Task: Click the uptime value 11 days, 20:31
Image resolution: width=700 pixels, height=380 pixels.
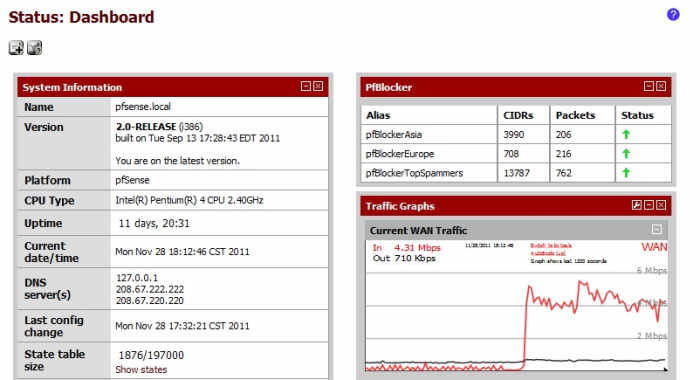Action: 154,223
